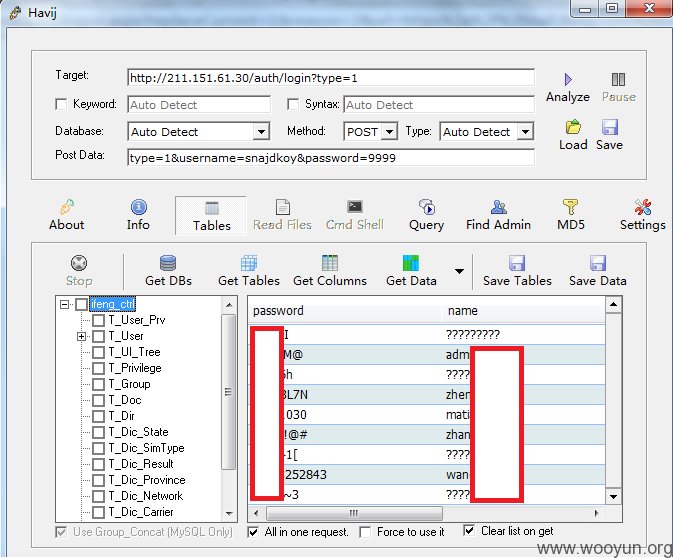Sort by the password column header
Image resolution: width=673 pixels, height=558 pixels.
(346, 310)
